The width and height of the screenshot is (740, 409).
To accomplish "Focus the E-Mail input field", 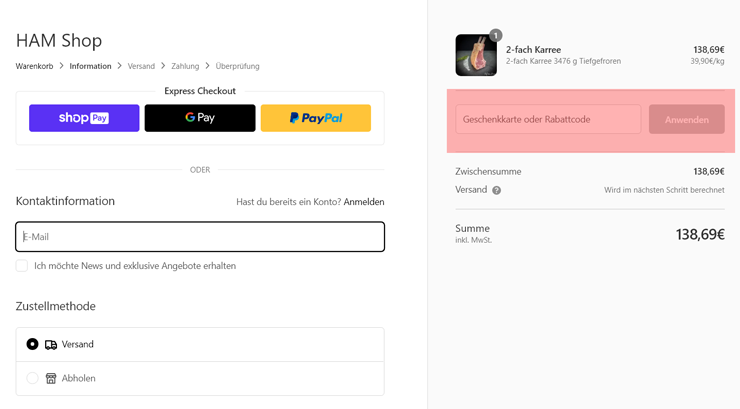I will click(x=200, y=237).
